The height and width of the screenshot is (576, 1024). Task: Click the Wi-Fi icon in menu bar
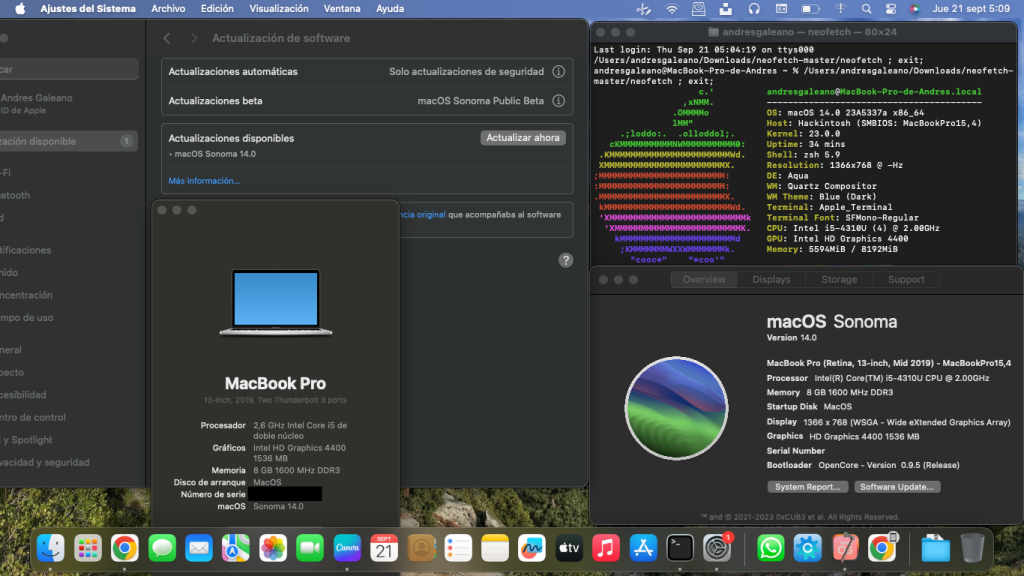point(671,8)
